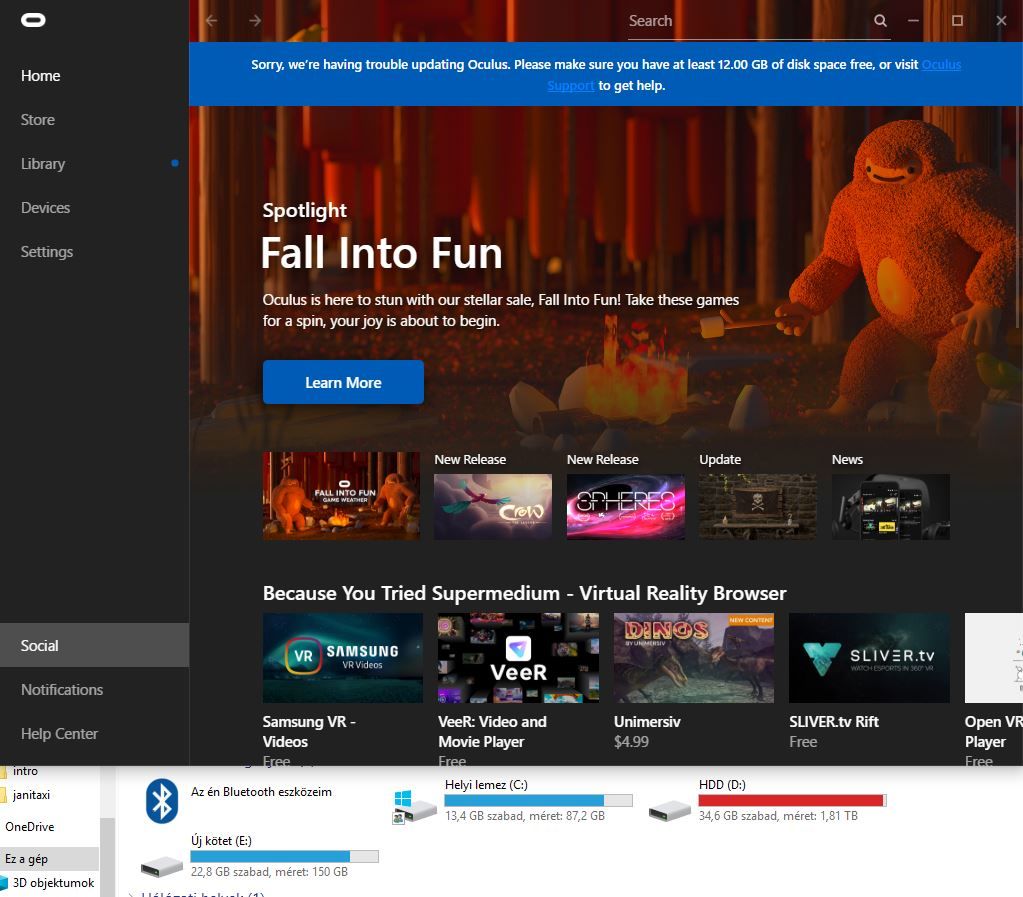This screenshot has height=897, width=1023.
Task: Click the 'VeeR: Video and Movie Player' title
Action: coord(493,731)
